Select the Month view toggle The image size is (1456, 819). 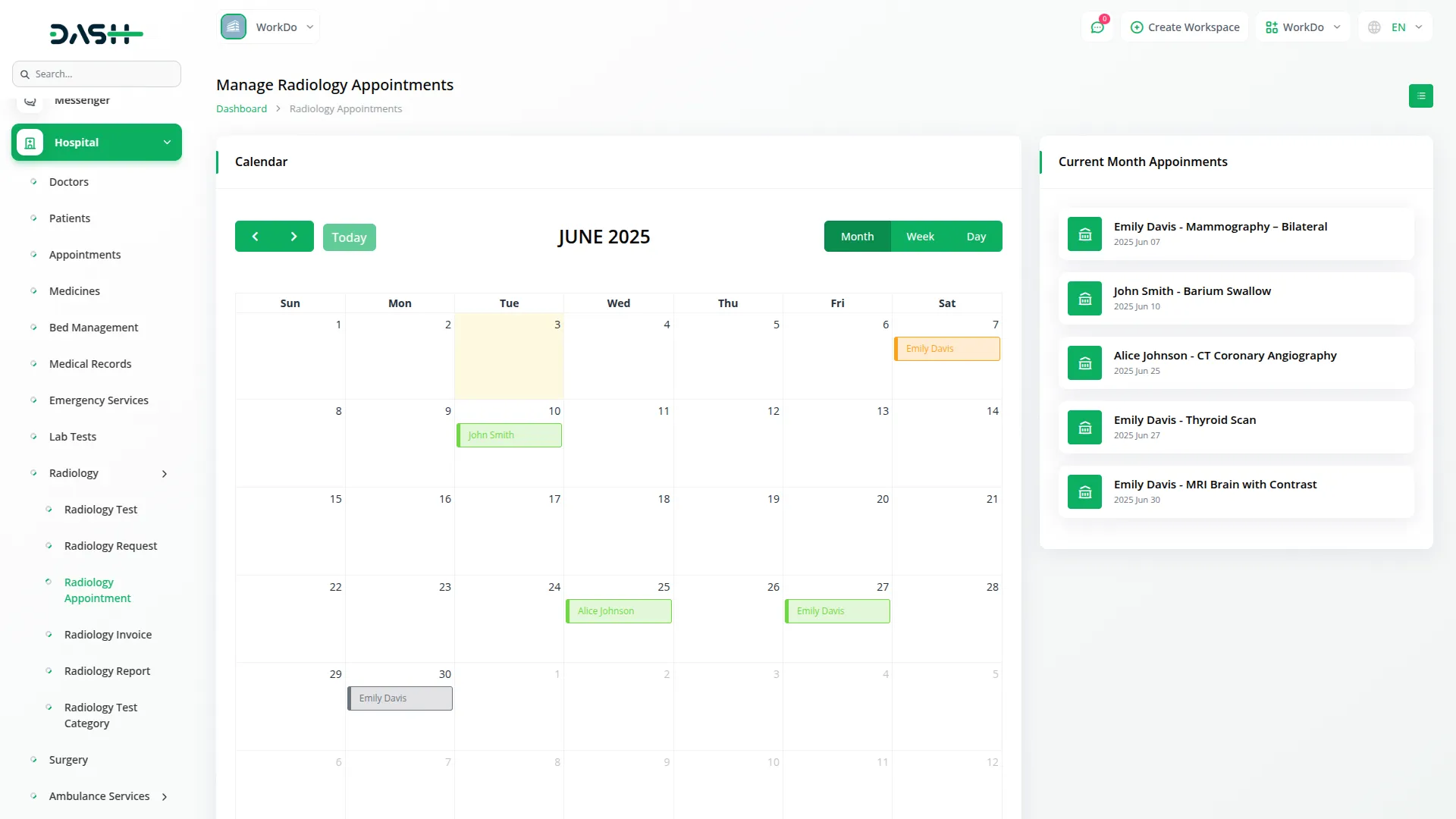(857, 237)
